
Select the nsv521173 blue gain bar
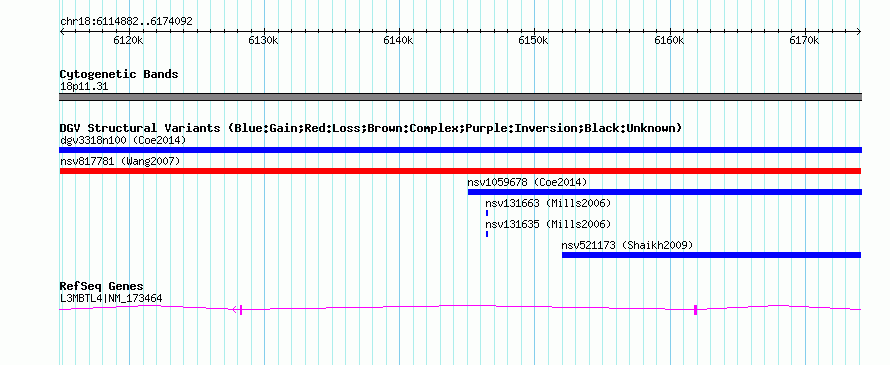click(712, 255)
